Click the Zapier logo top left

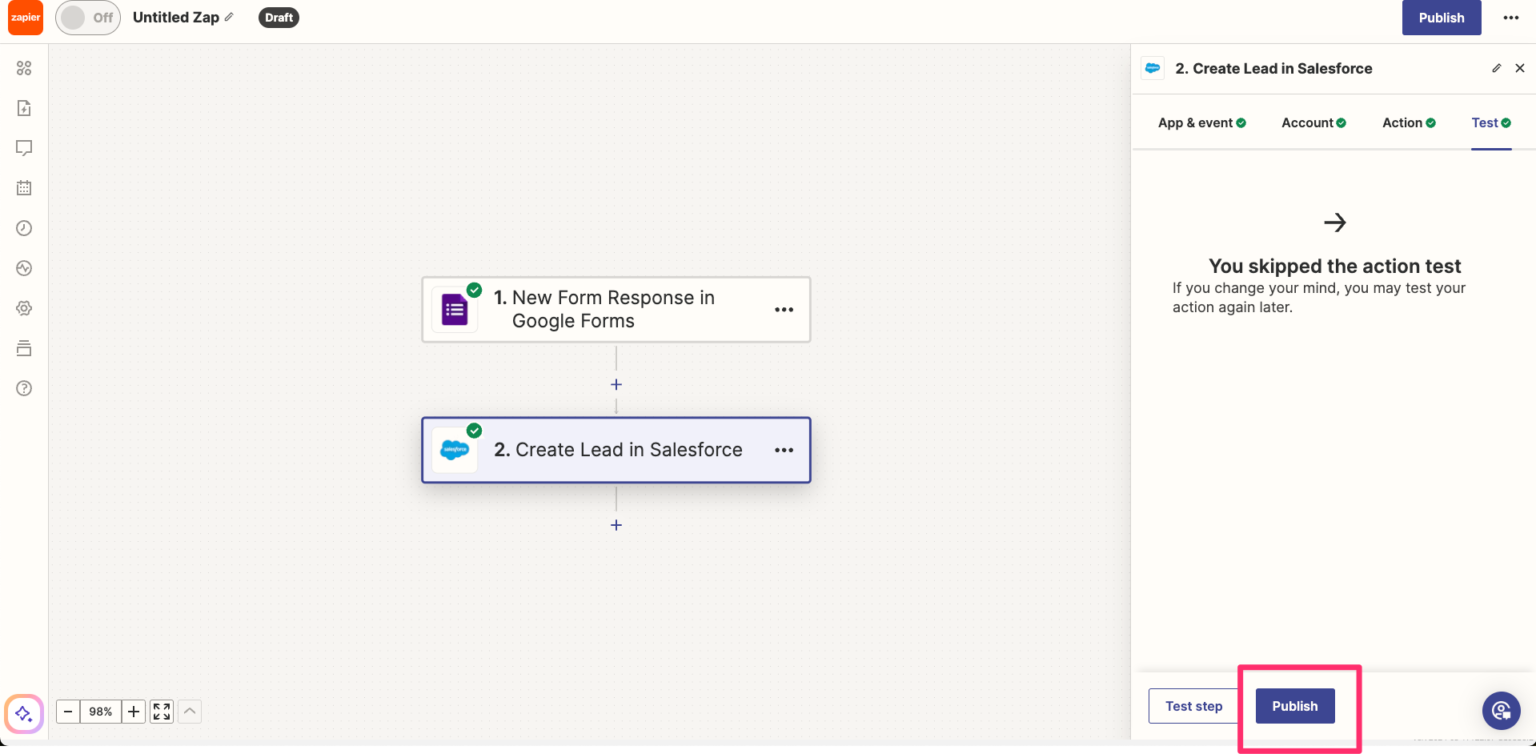25,17
